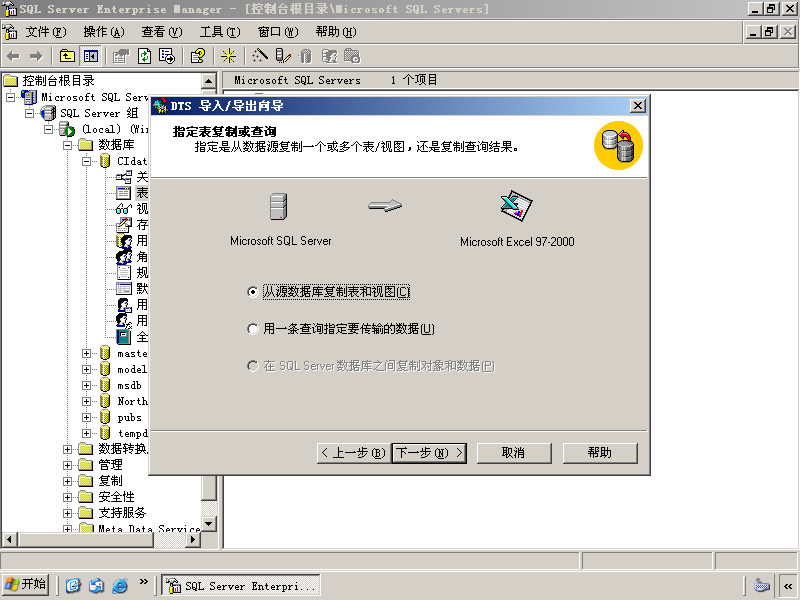This screenshot has width=800, height=600.
Task: Open the Properties toolbar icon
Action: point(121,56)
